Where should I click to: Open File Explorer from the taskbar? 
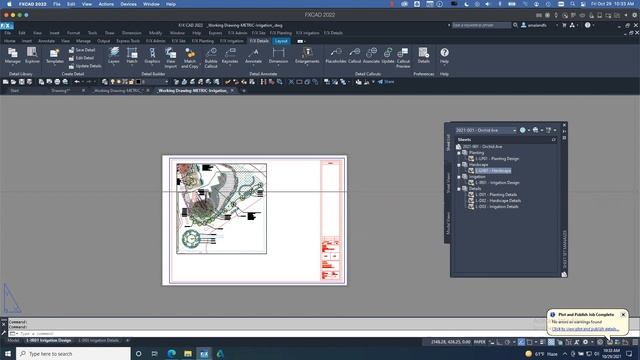click(188, 353)
